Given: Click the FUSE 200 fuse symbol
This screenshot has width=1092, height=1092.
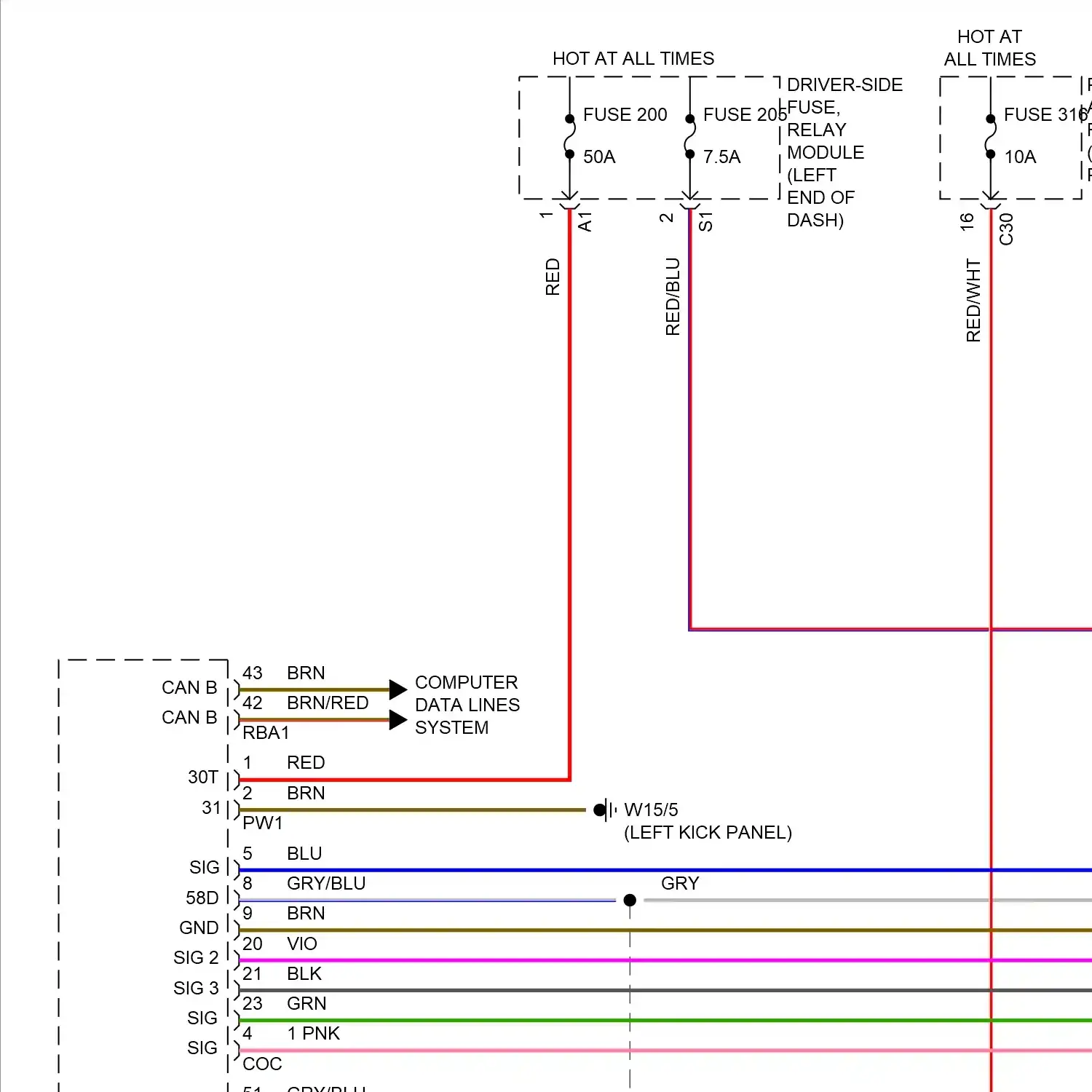Looking at the screenshot, I should click(x=569, y=136).
